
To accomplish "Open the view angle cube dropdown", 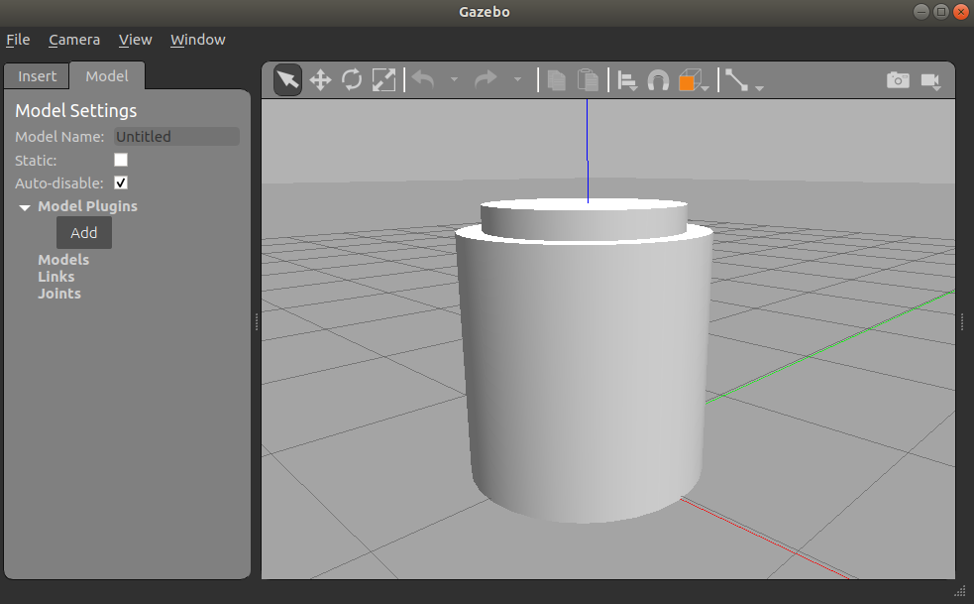I will click(x=706, y=88).
